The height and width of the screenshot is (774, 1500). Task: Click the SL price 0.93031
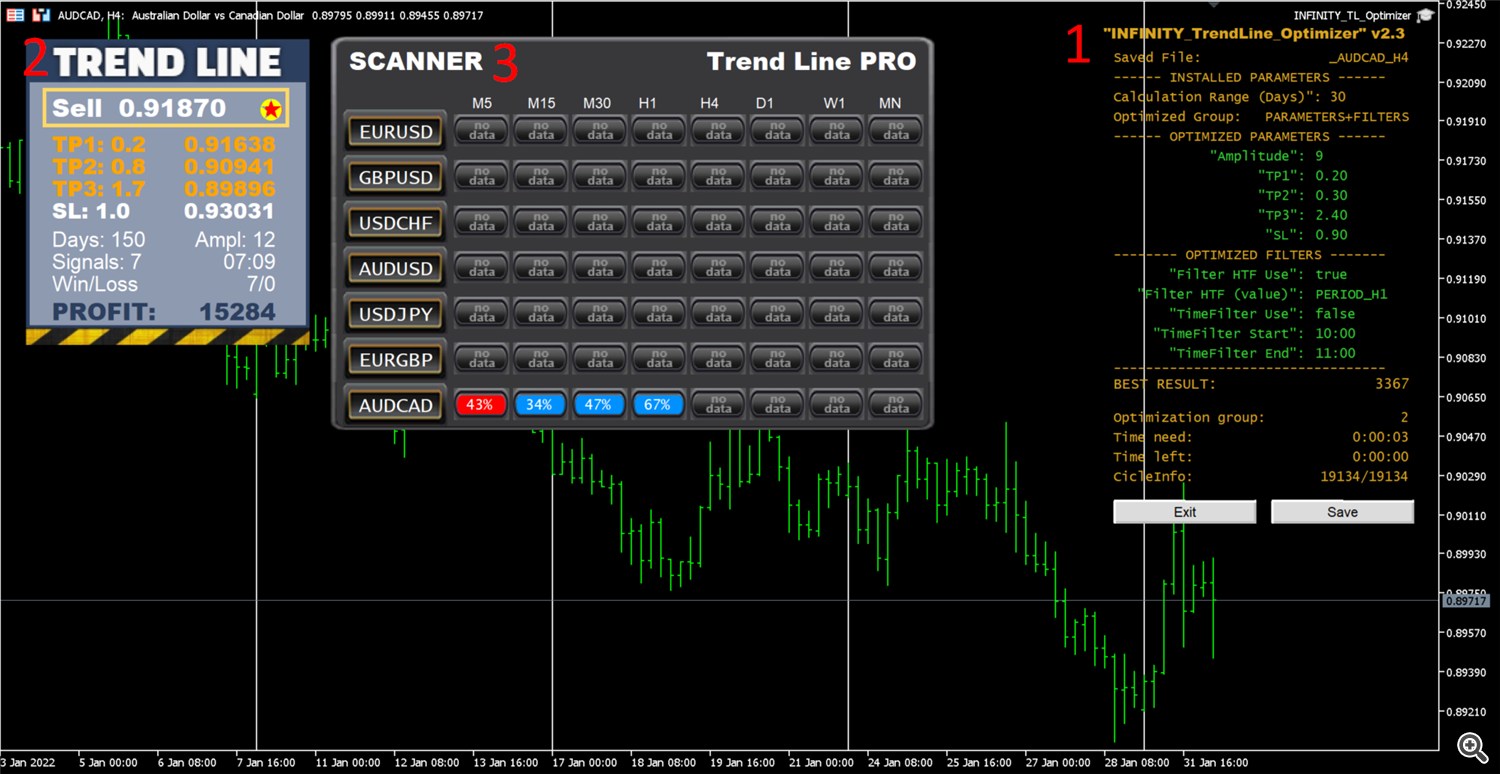click(x=230, y=211)
